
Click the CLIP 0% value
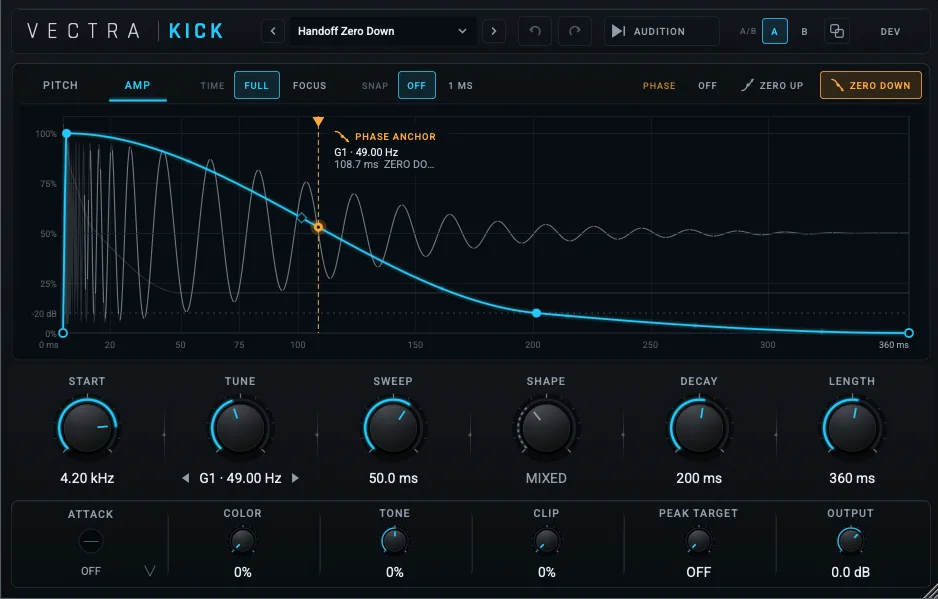pos(546,572)
